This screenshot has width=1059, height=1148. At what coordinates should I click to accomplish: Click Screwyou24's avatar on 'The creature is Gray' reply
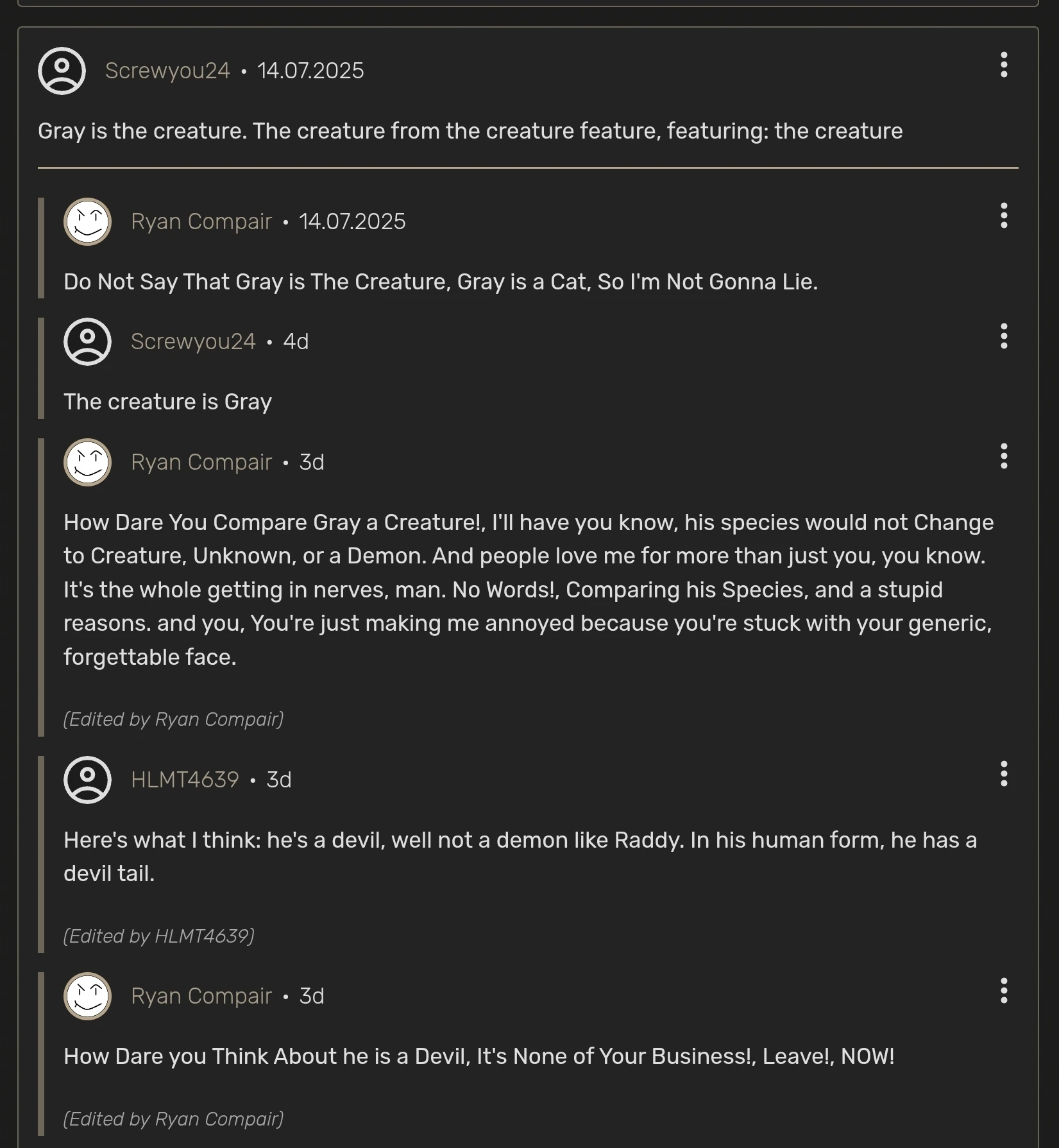point(87,341)
